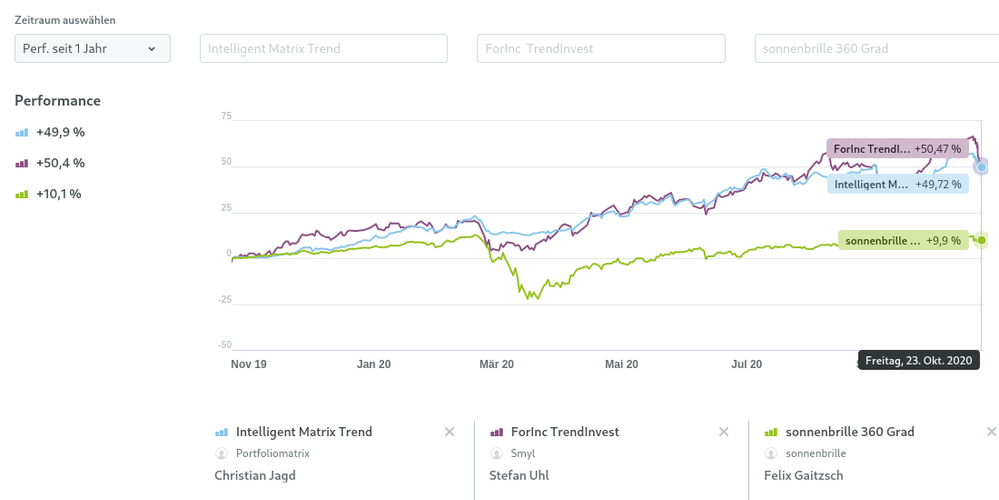Open the ForInc TrendInvest wikifolio link

(x=565, y=432)
